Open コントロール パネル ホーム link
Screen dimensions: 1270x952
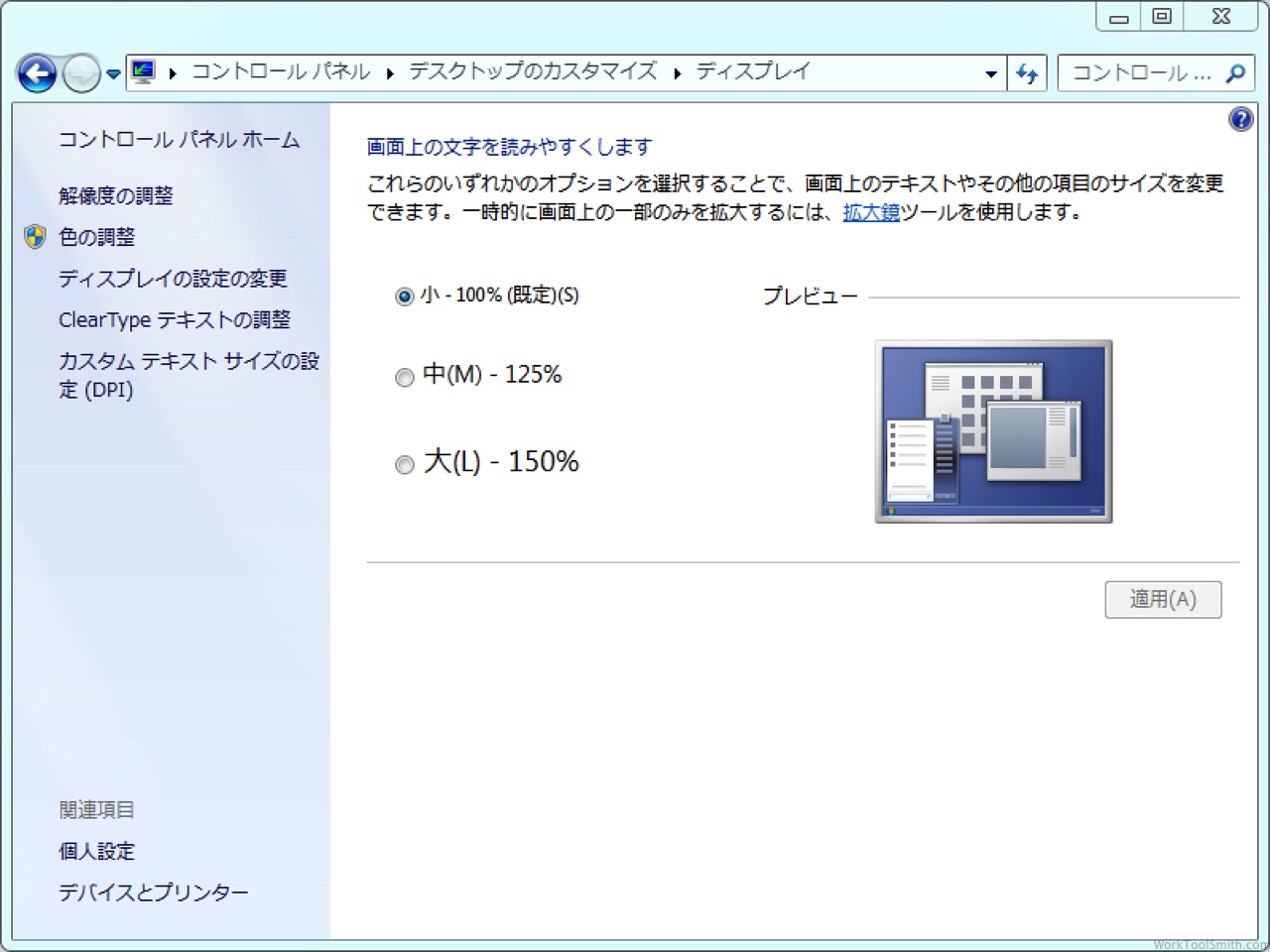point(179,140)
